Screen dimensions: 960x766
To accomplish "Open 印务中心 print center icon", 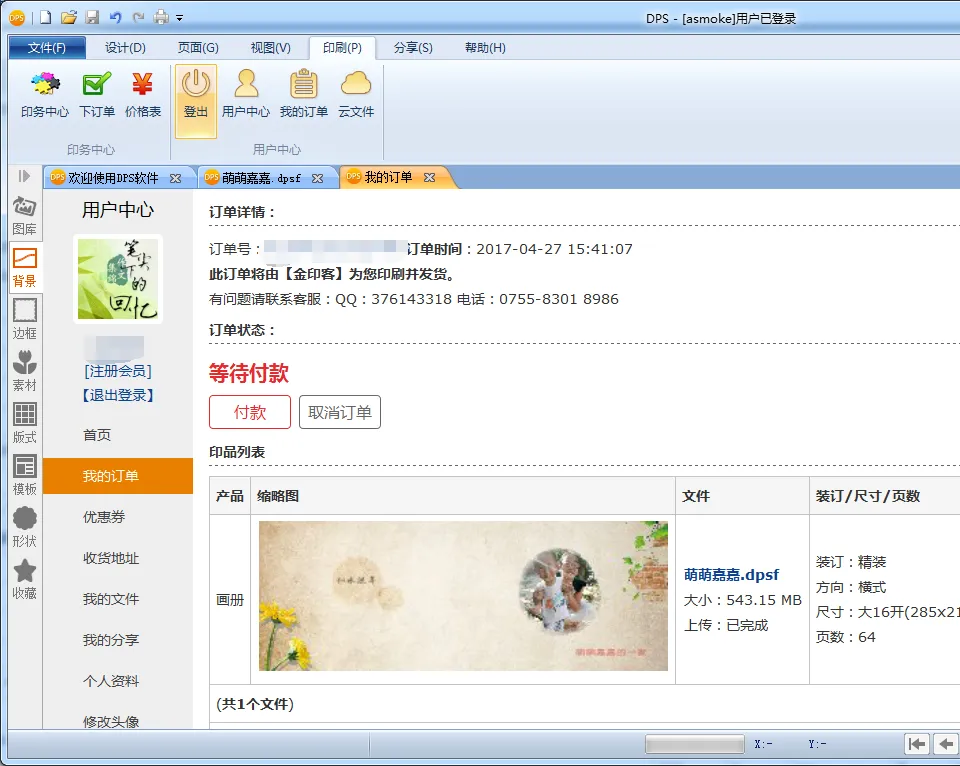I will 45,95.
